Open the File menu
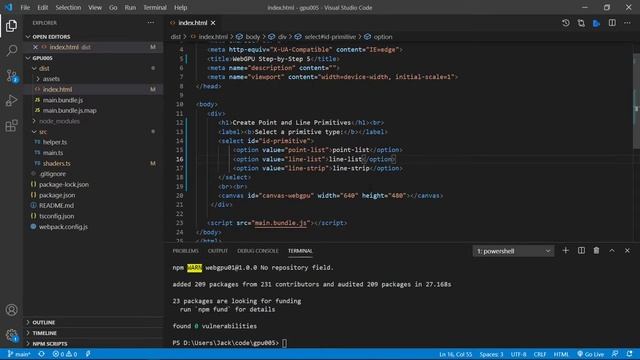This screenshot has height=360, width=640. coord(25,7)
